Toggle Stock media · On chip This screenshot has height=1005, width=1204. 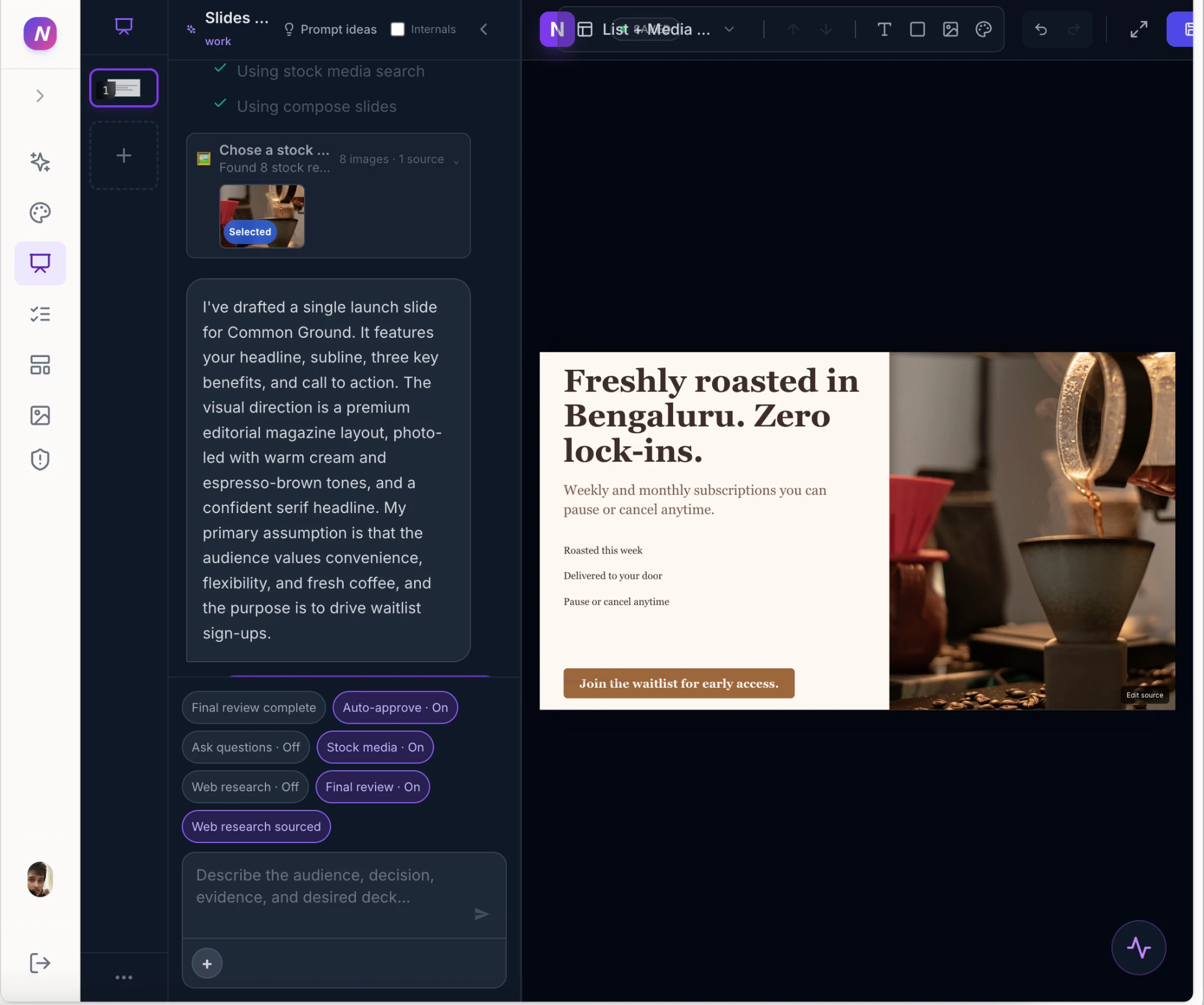[375, 747]
